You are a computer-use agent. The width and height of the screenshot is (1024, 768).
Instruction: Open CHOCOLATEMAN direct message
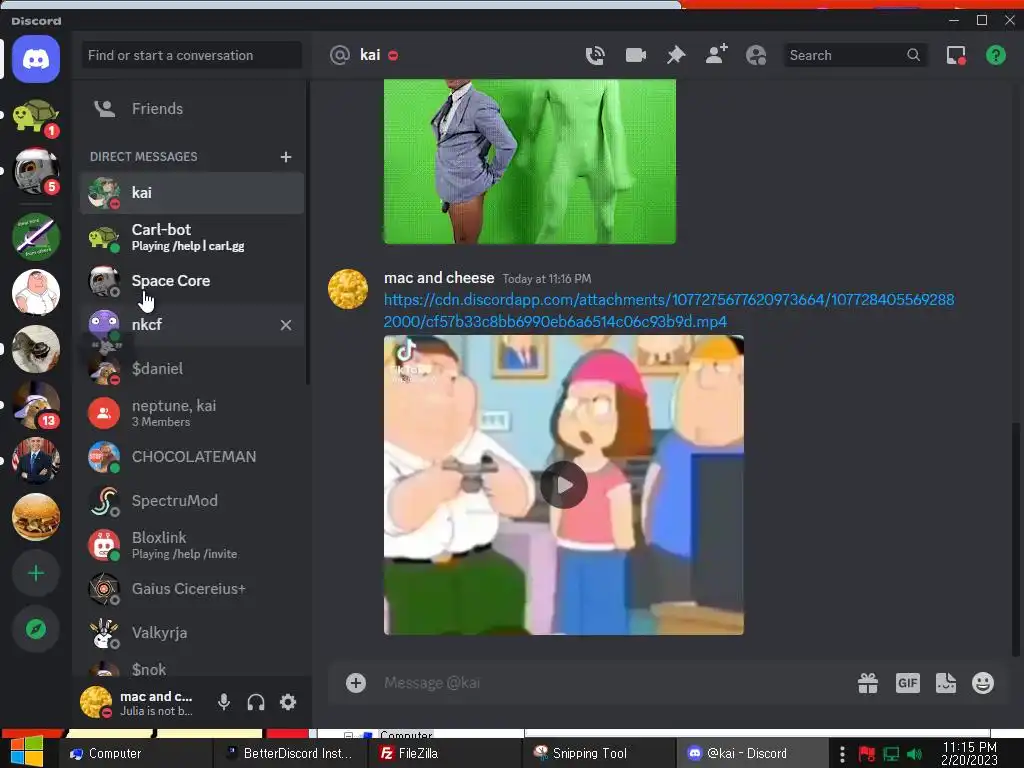click(192, 456)
